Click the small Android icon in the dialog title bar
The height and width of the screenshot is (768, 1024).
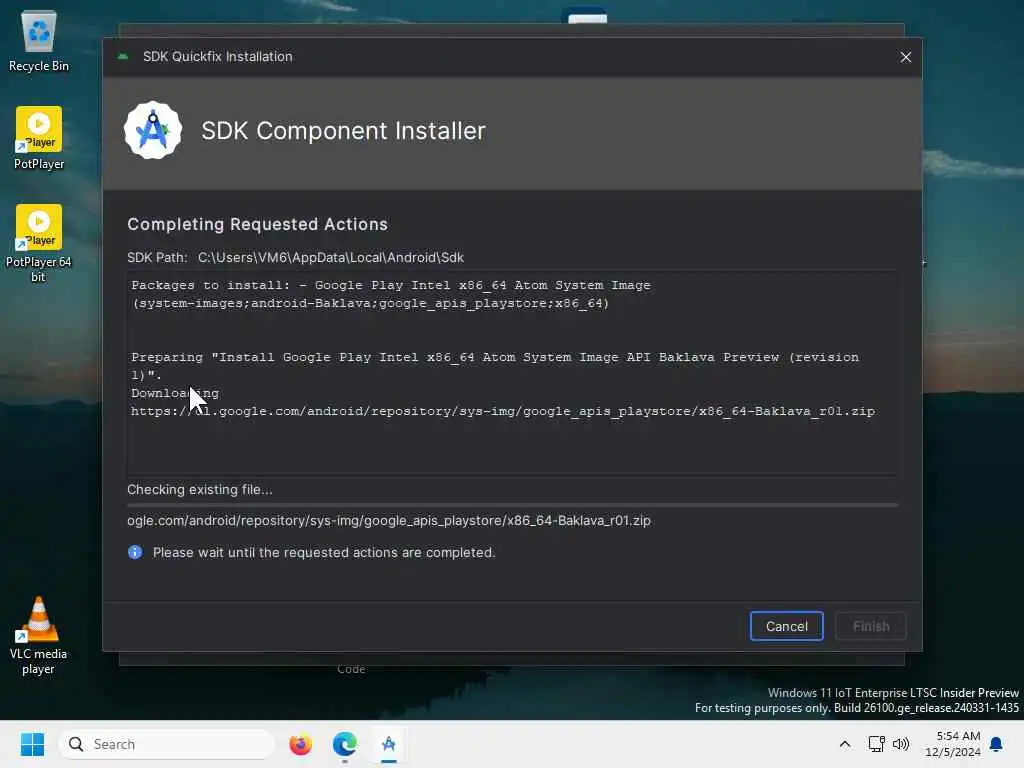click(123, 57)
